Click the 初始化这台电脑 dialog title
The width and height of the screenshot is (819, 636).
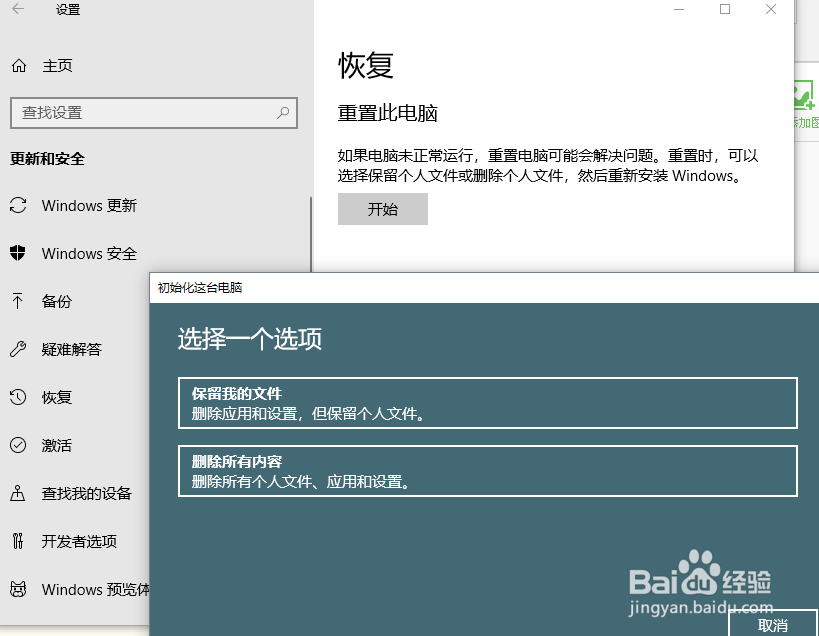[200, 288]
